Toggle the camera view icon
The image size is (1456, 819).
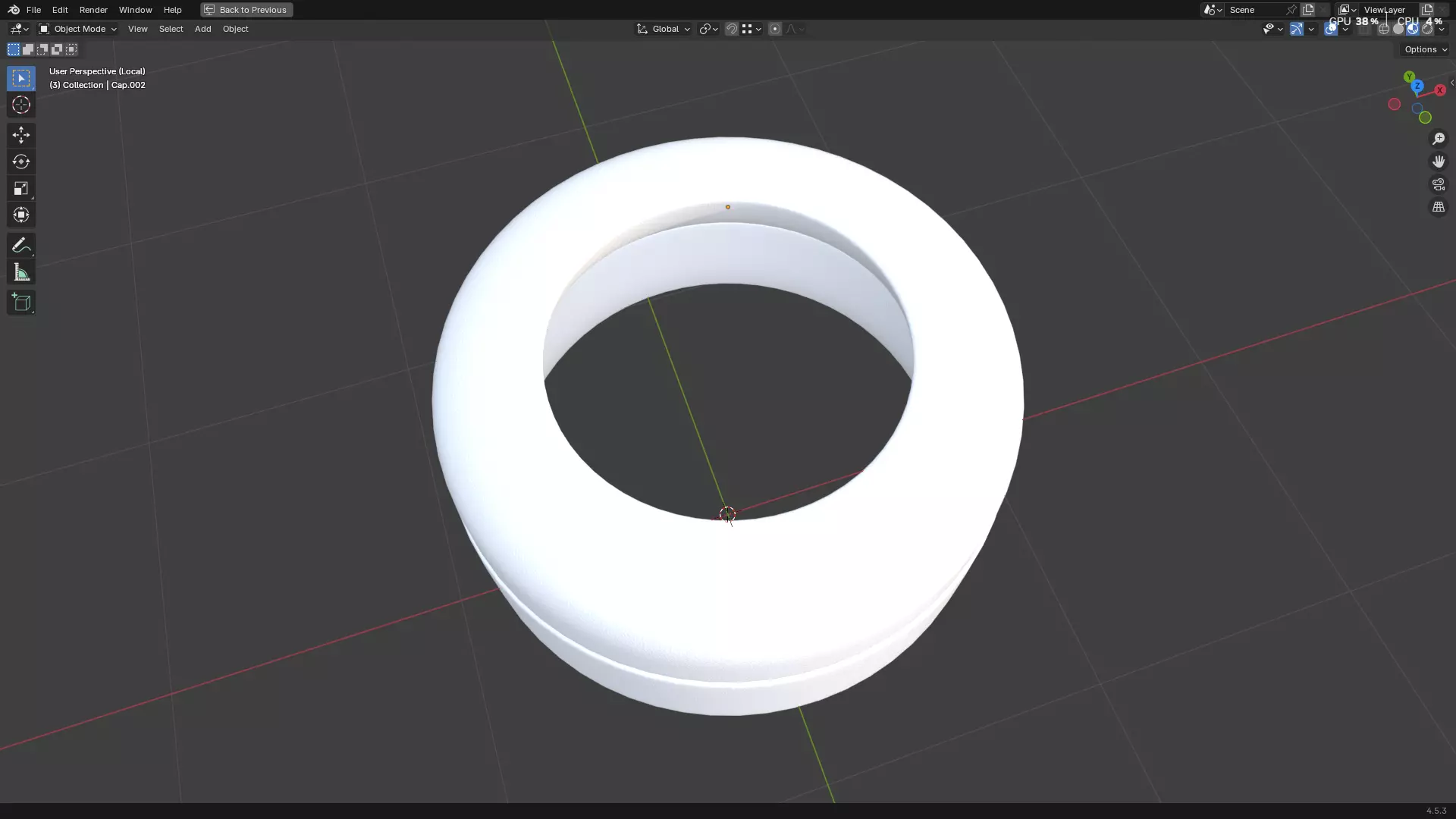click(x=1439, y=184)
